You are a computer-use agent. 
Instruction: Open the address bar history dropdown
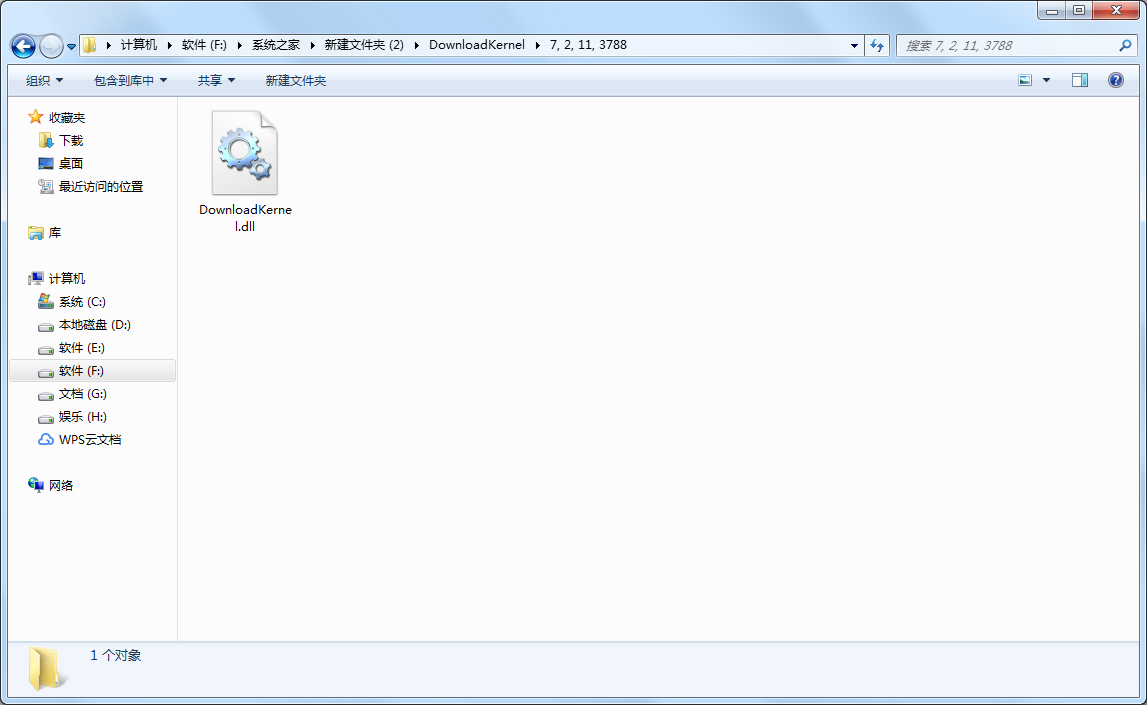tap(853, 45)
